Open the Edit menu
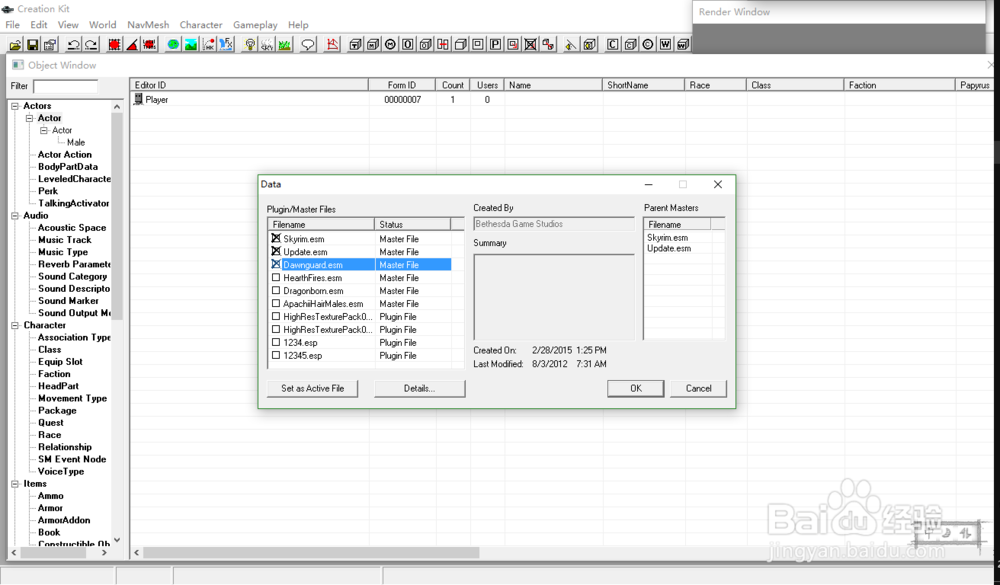The width and height of the screenshot is (1000, 585). coord(39,25)
